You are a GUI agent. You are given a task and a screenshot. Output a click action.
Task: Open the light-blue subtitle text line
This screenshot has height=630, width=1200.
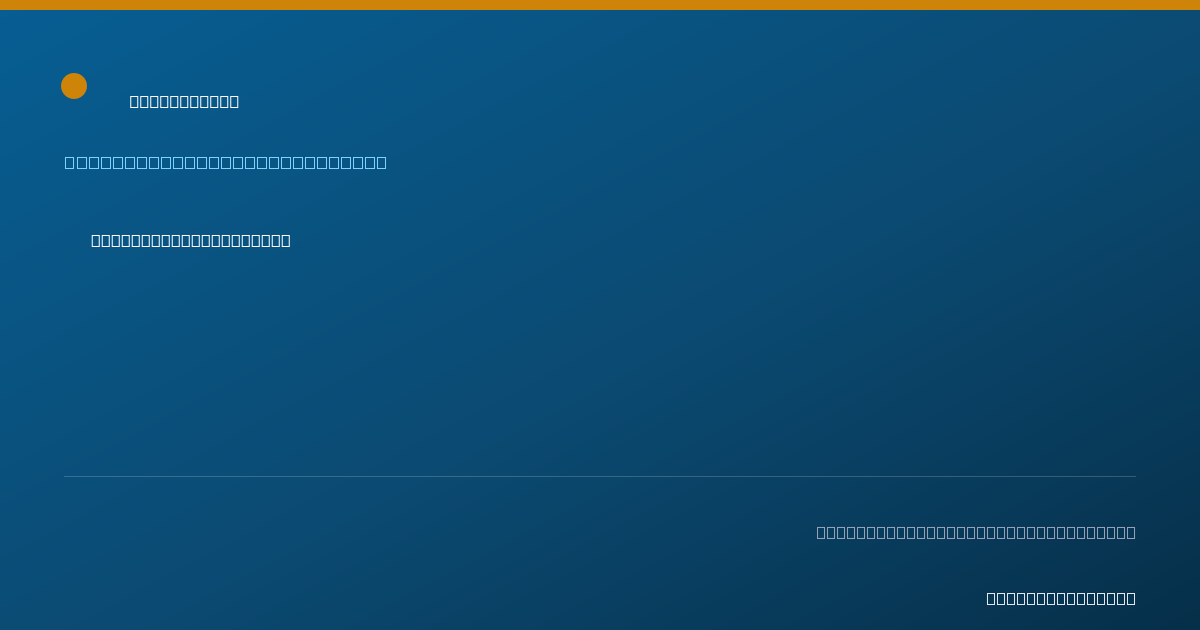coord(226,162)
